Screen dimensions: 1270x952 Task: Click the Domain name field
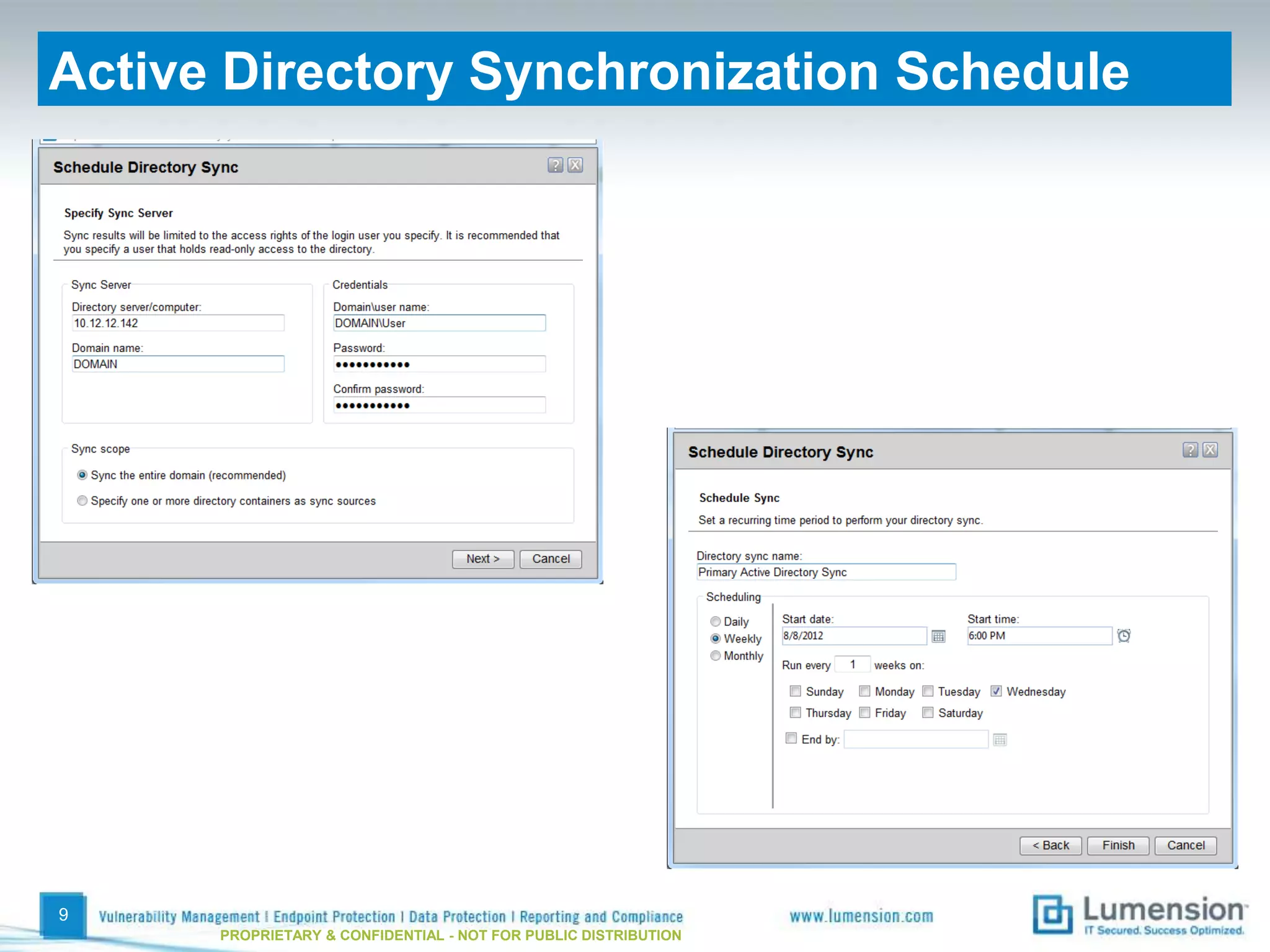click(x=178, y=364)
